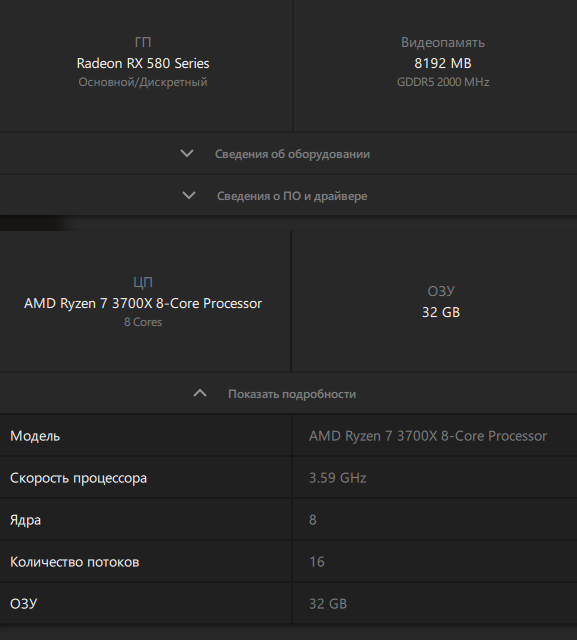
Task: Click the ОЗУ 32 GB tile
Action: [435, 301]
